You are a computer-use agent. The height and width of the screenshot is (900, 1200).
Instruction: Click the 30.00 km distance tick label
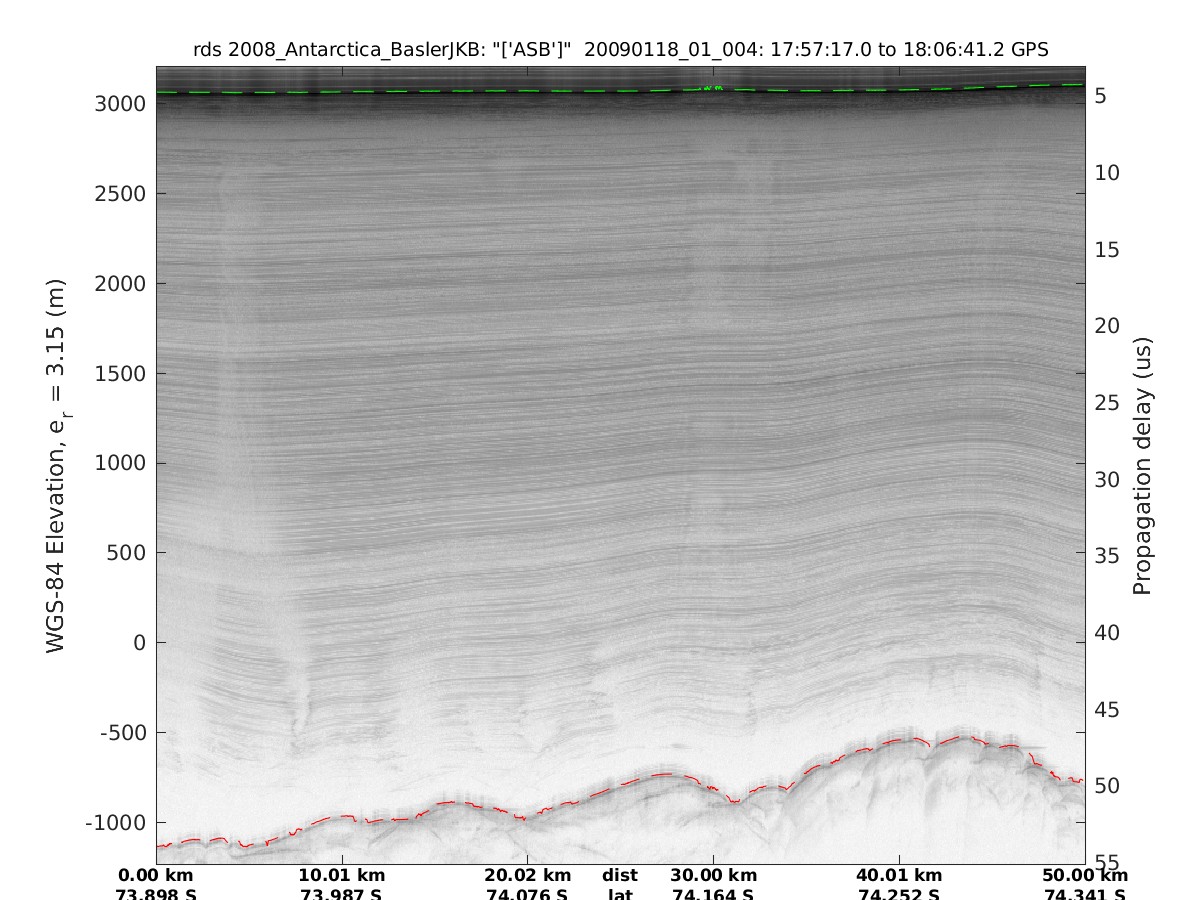(713, 876)
